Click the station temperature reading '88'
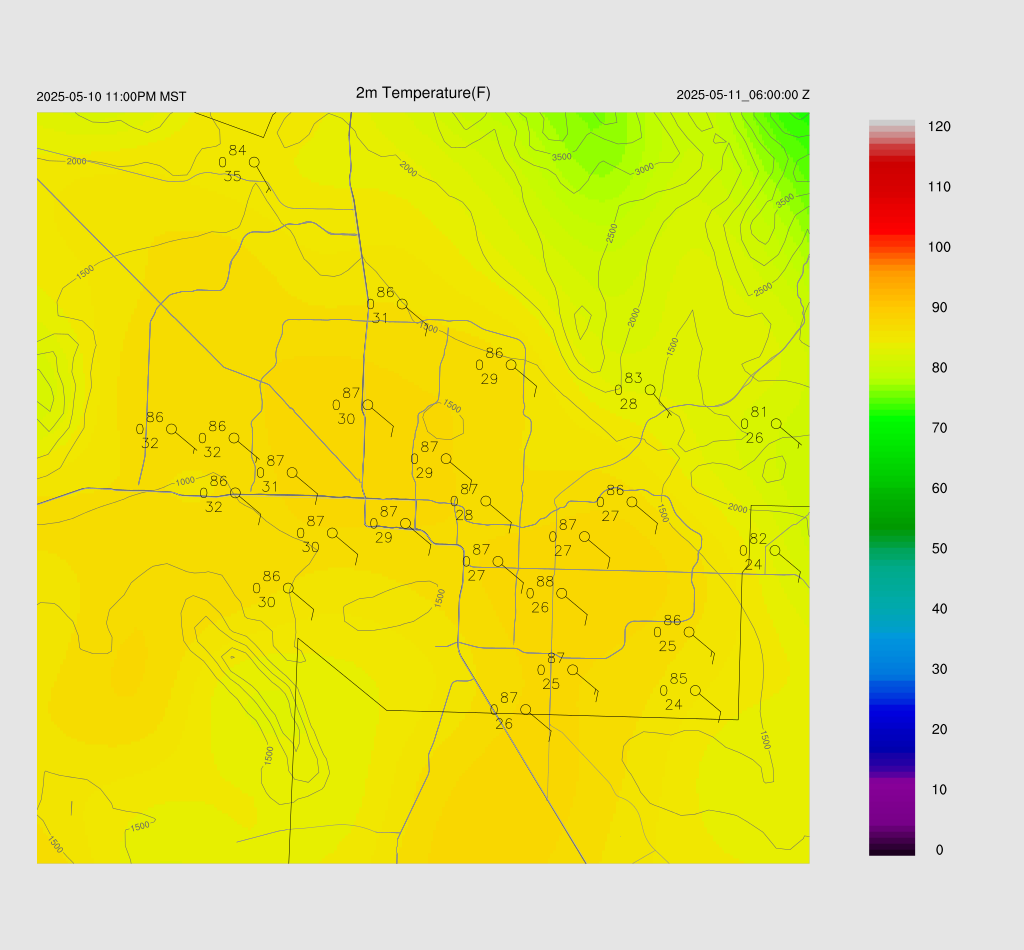The height and width of the screenshot is (950, 1024). pyautogui.click(x=545, y=581)
